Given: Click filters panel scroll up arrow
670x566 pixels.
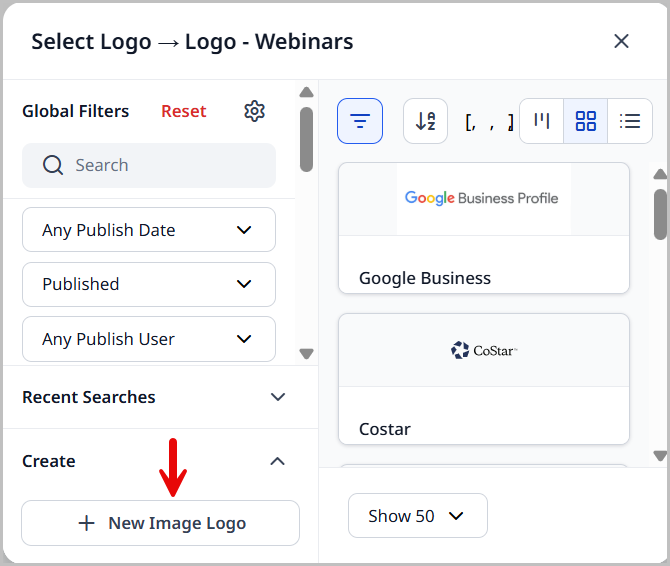Looking at the screenshot, I should tap(306, 92).
